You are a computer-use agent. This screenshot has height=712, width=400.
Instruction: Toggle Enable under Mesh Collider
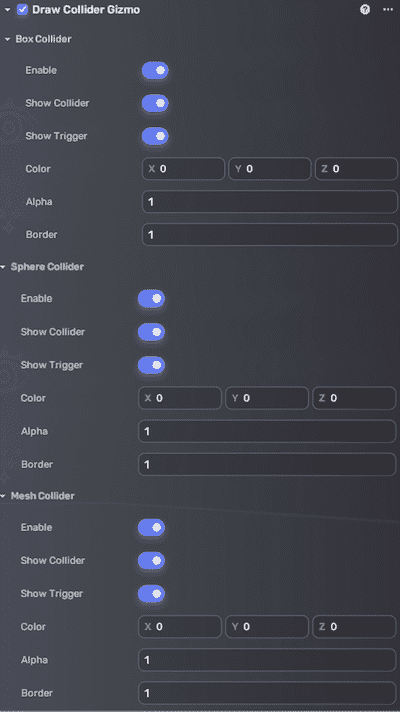coord(152,528)
